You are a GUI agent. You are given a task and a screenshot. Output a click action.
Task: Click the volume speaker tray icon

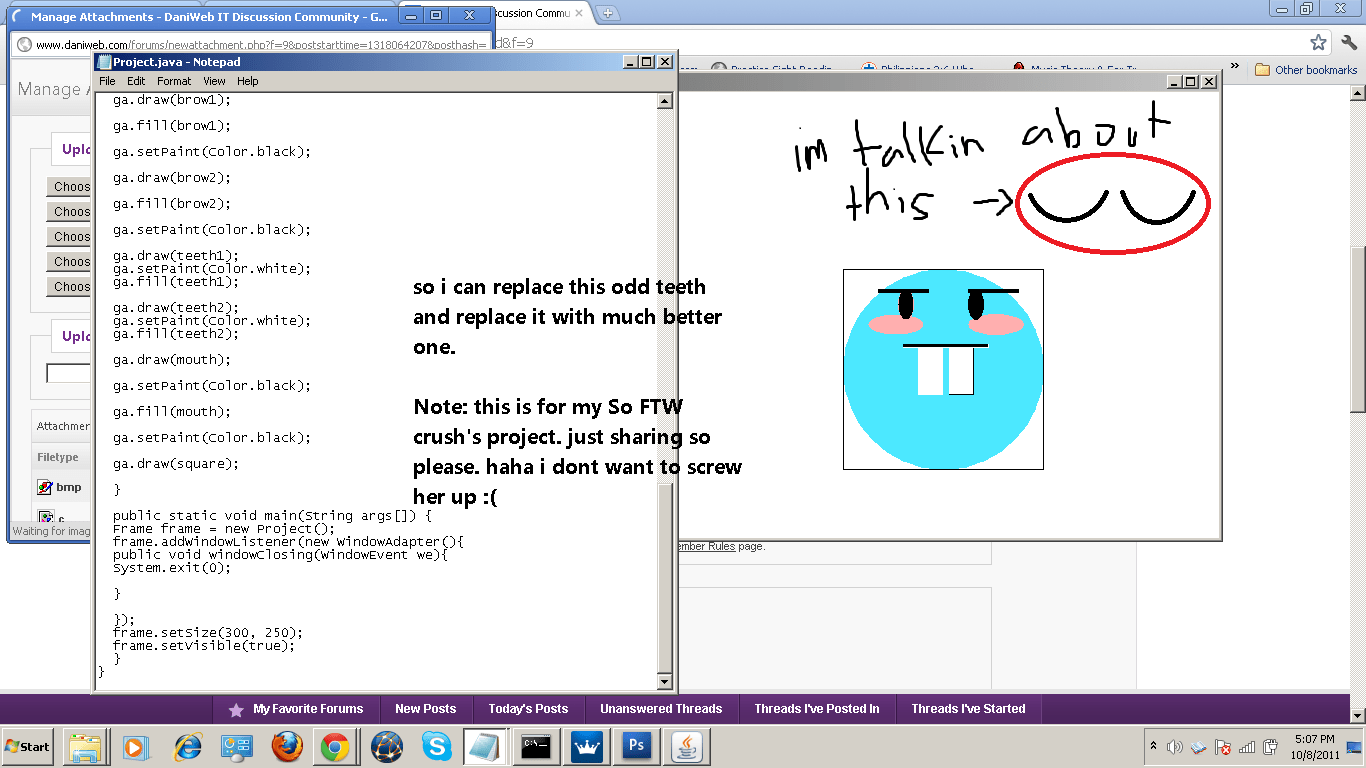pyautogui.click(x=1175, y=747)
